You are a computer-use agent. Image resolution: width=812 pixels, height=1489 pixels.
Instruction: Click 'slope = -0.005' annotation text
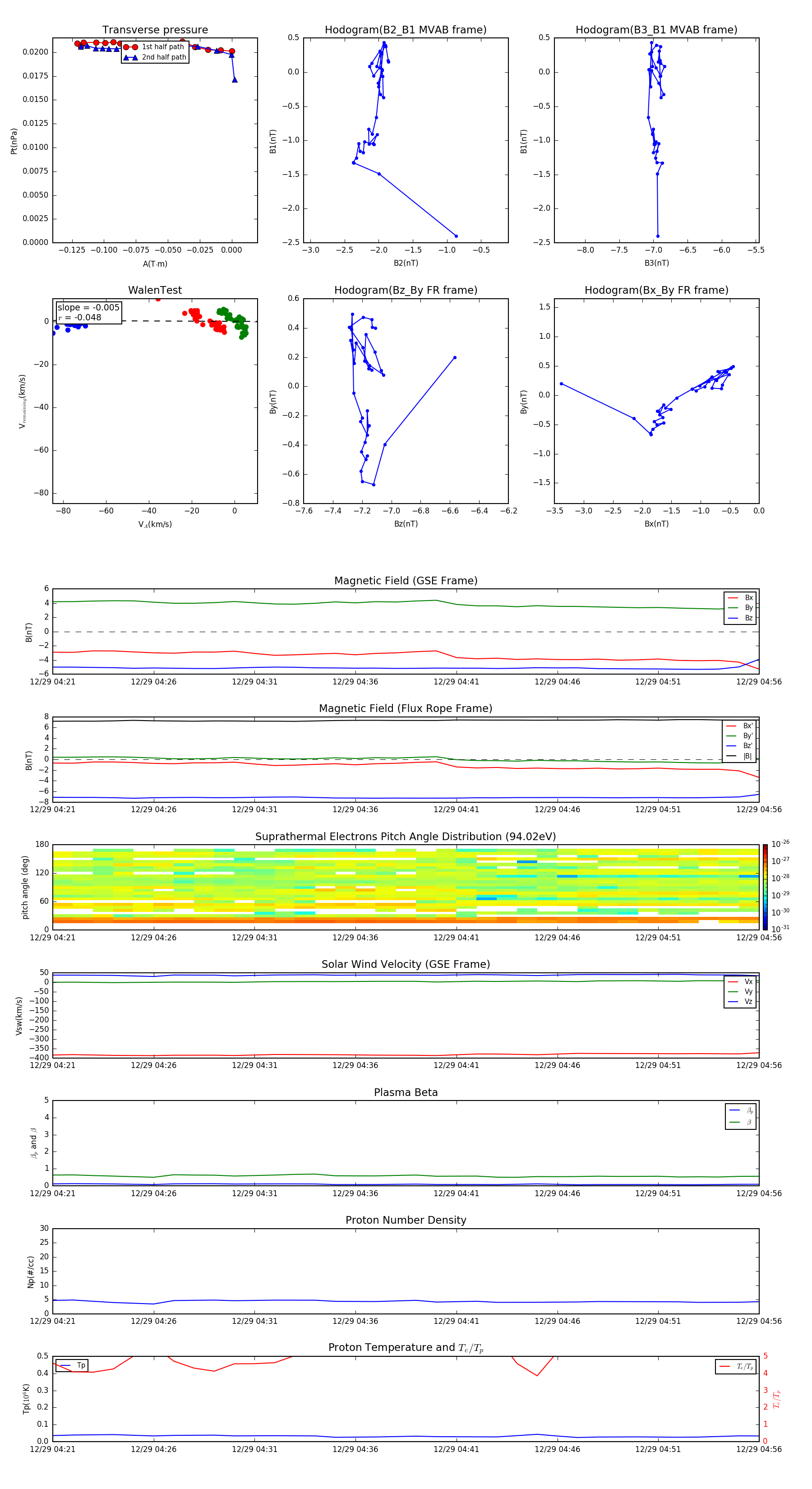[88, 308]
